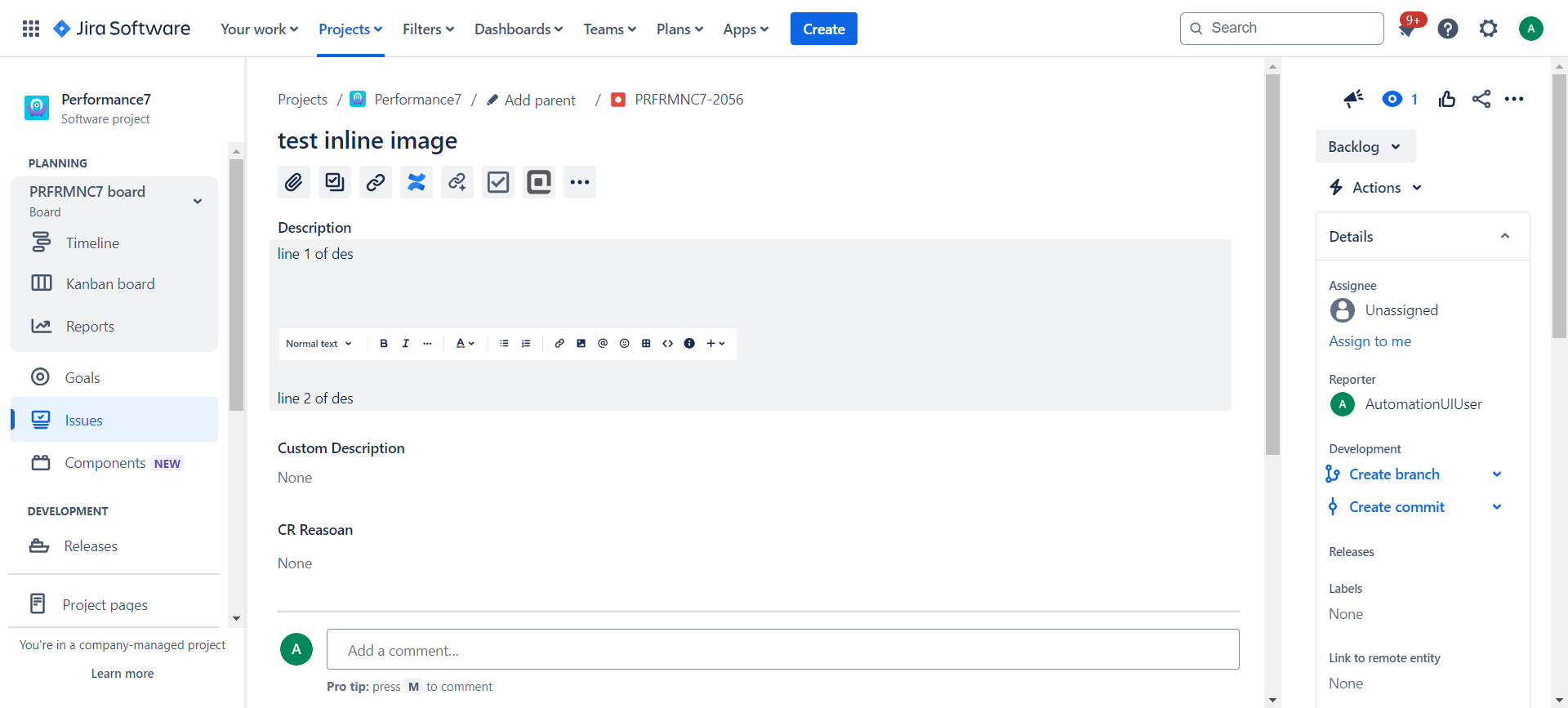Insert link from editor toolbar
The image size is (1568, 708).
(559, 344)
